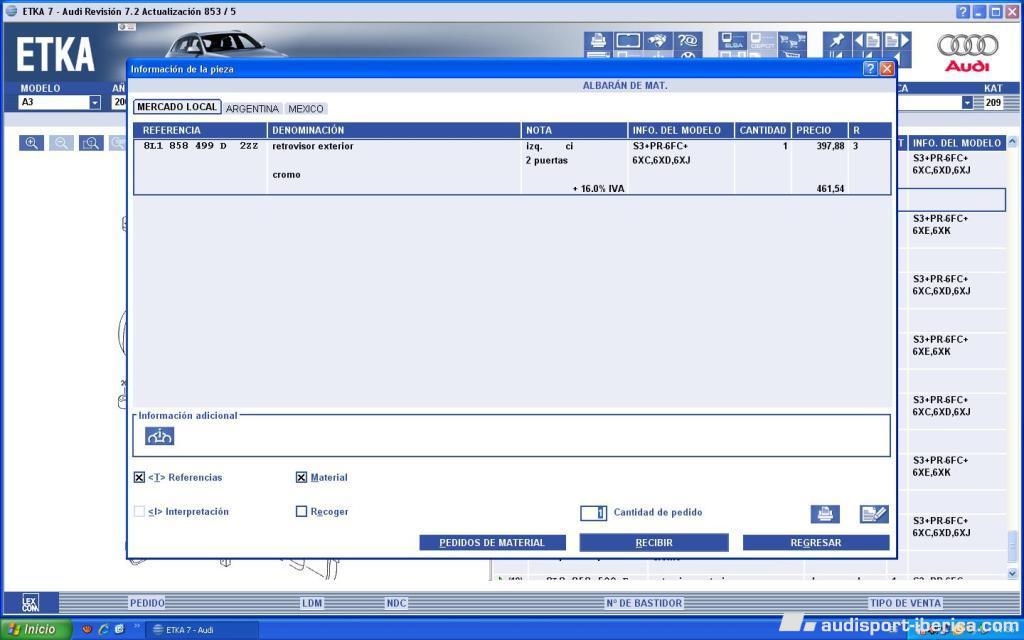1024x640 pixels.
Task: Click the printer icon in the main toolbar
Action: point(598,41)
